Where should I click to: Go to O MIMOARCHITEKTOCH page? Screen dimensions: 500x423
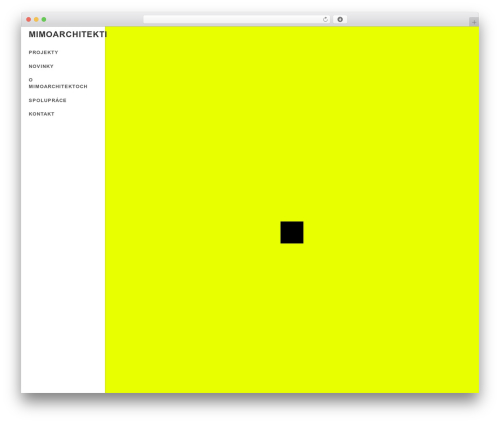(58, 83)
